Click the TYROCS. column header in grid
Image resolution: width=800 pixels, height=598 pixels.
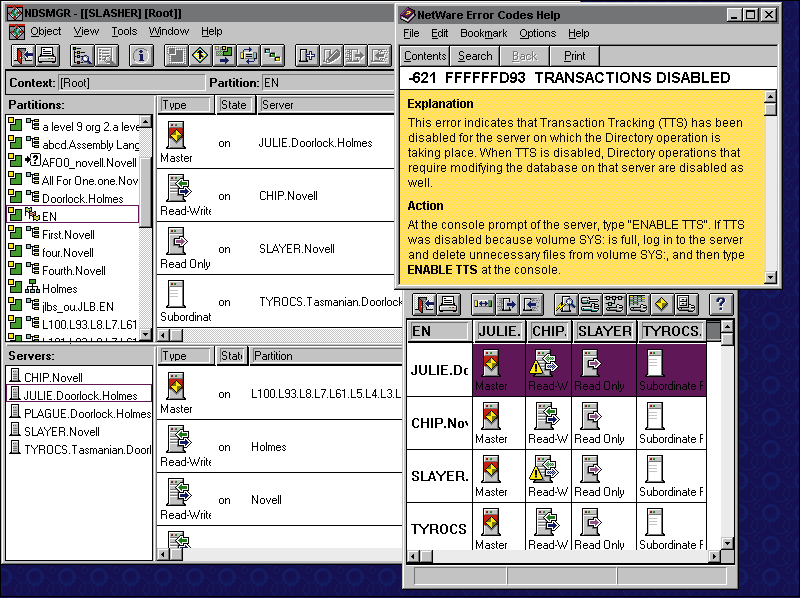pyautogui.click(x=671, y=331)
